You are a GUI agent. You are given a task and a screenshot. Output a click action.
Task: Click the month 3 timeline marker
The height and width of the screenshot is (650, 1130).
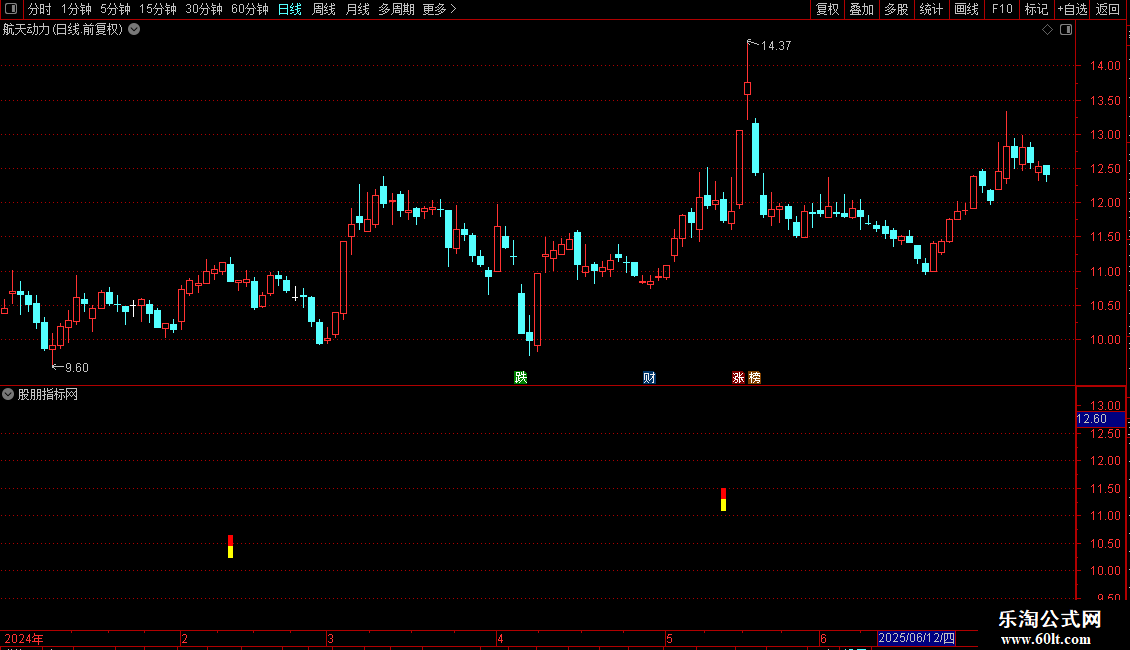pos(330,638)
